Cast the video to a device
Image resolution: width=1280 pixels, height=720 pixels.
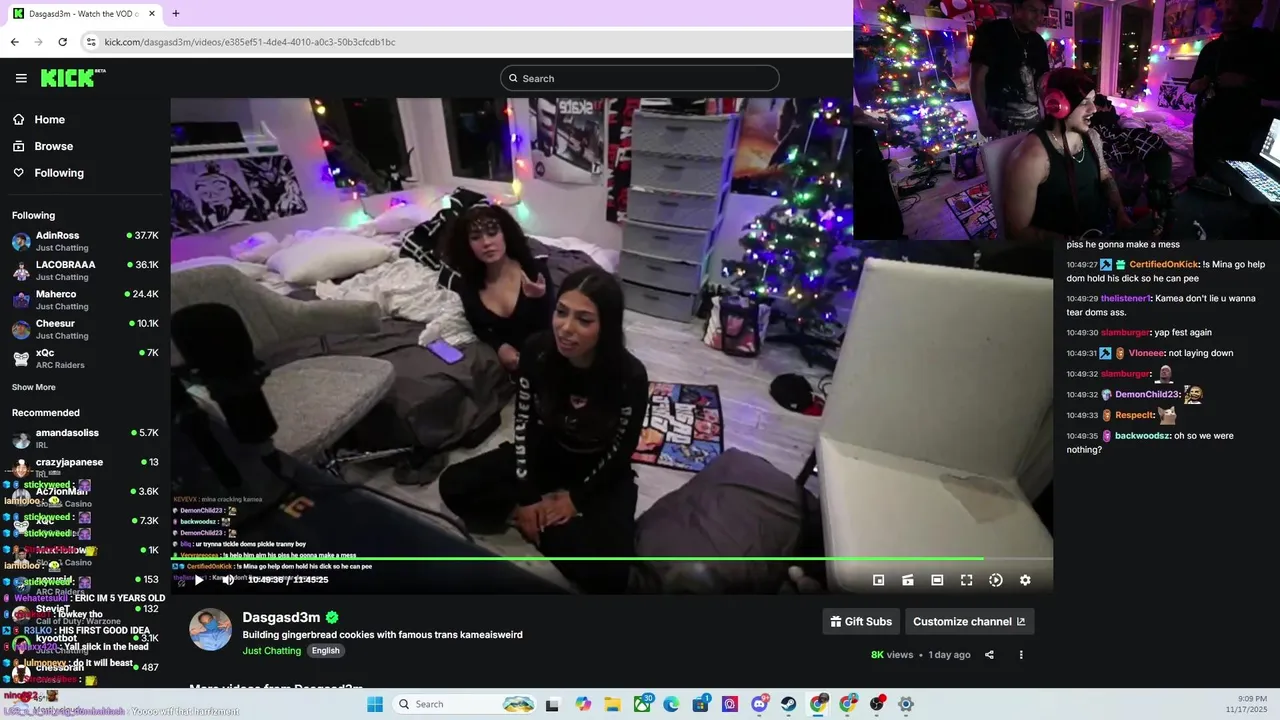pyautogui.click(x=907, y=580)
